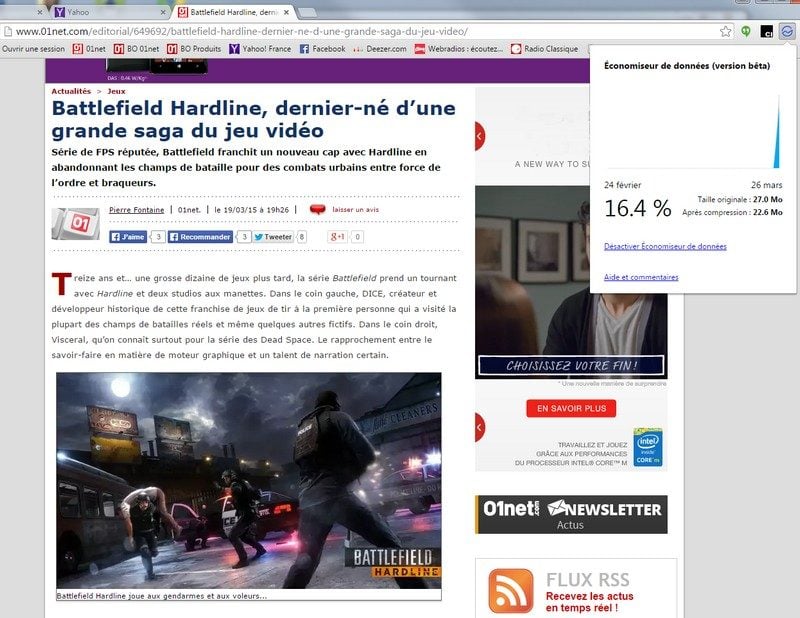The image size is (800, 618).
Task: Click the Aide et commentaires link
Action: pyautogui.click(x=641, y=277)
